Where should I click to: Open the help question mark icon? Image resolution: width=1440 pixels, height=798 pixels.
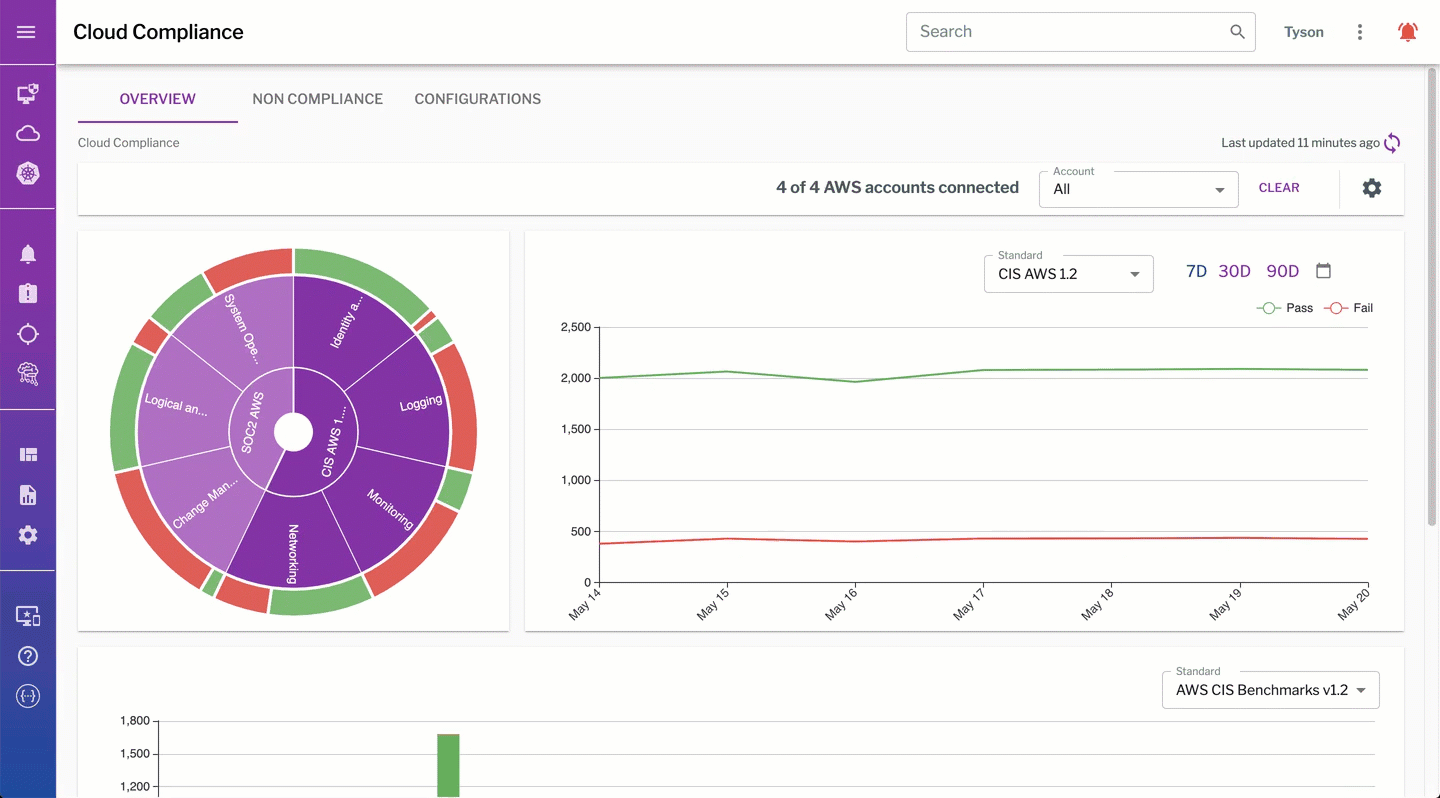click(28, 656)
